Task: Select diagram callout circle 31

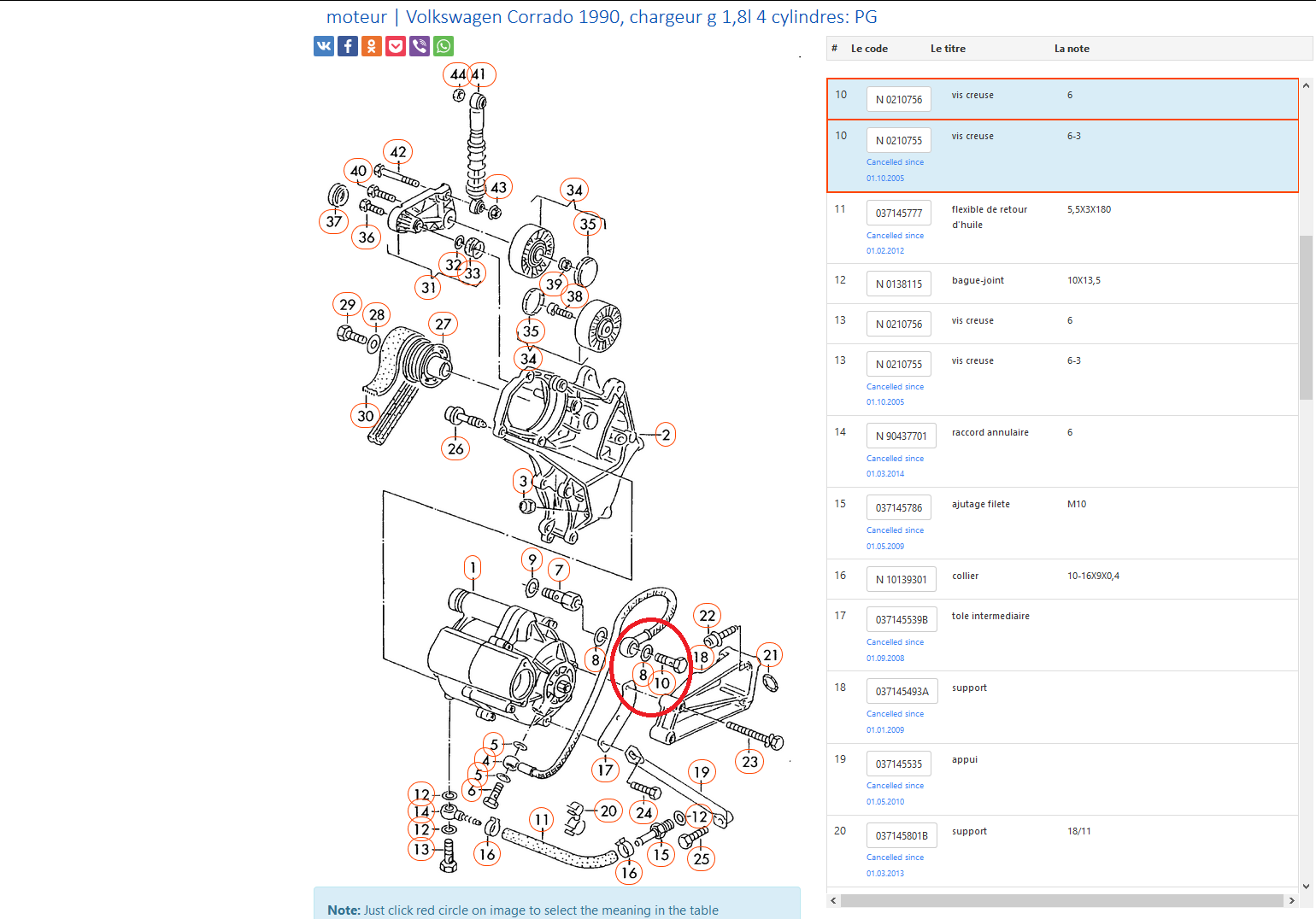Action: tap(428, 288)
